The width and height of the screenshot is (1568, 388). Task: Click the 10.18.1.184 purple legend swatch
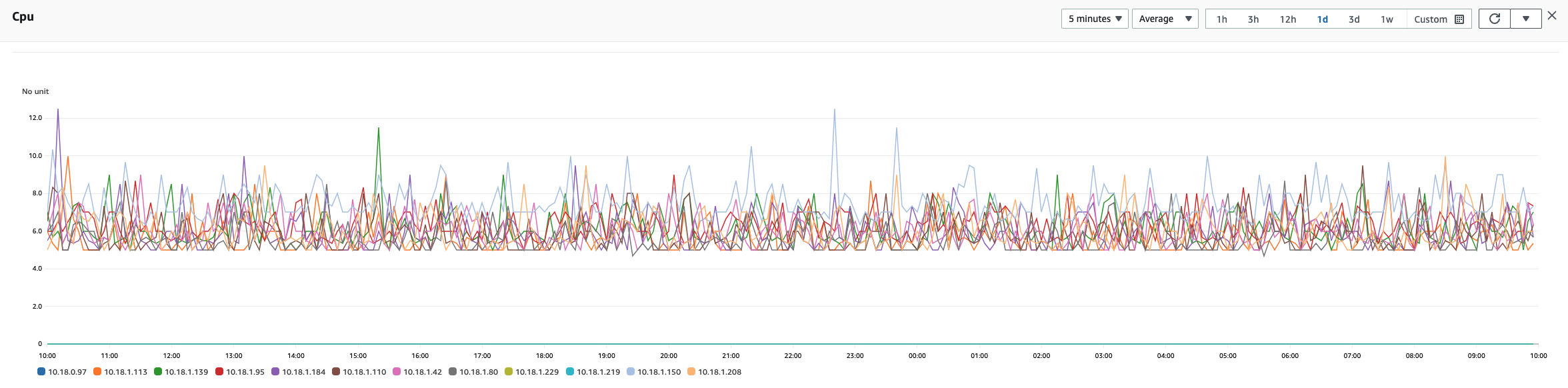[x=275, y=371]
